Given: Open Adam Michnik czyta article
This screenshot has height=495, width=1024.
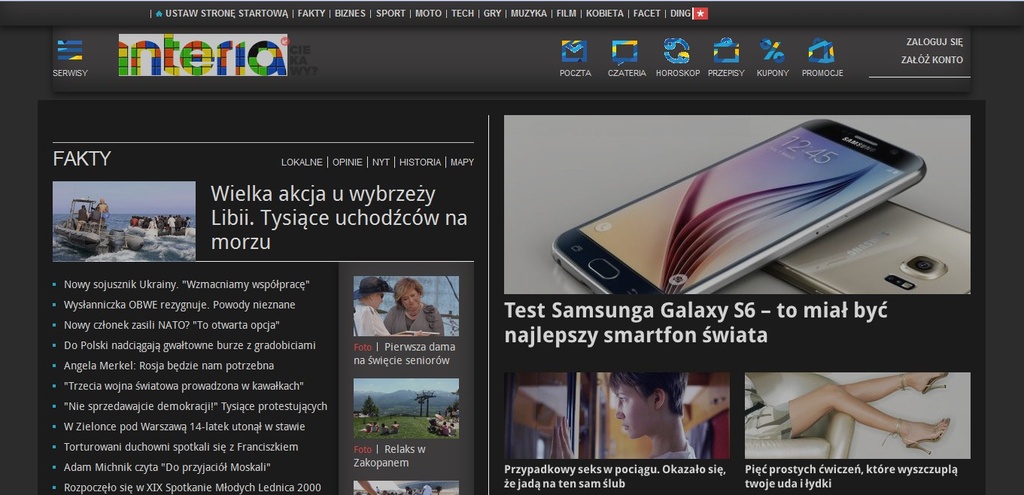Looking at the screenshot, I should [x=167, y=467].
